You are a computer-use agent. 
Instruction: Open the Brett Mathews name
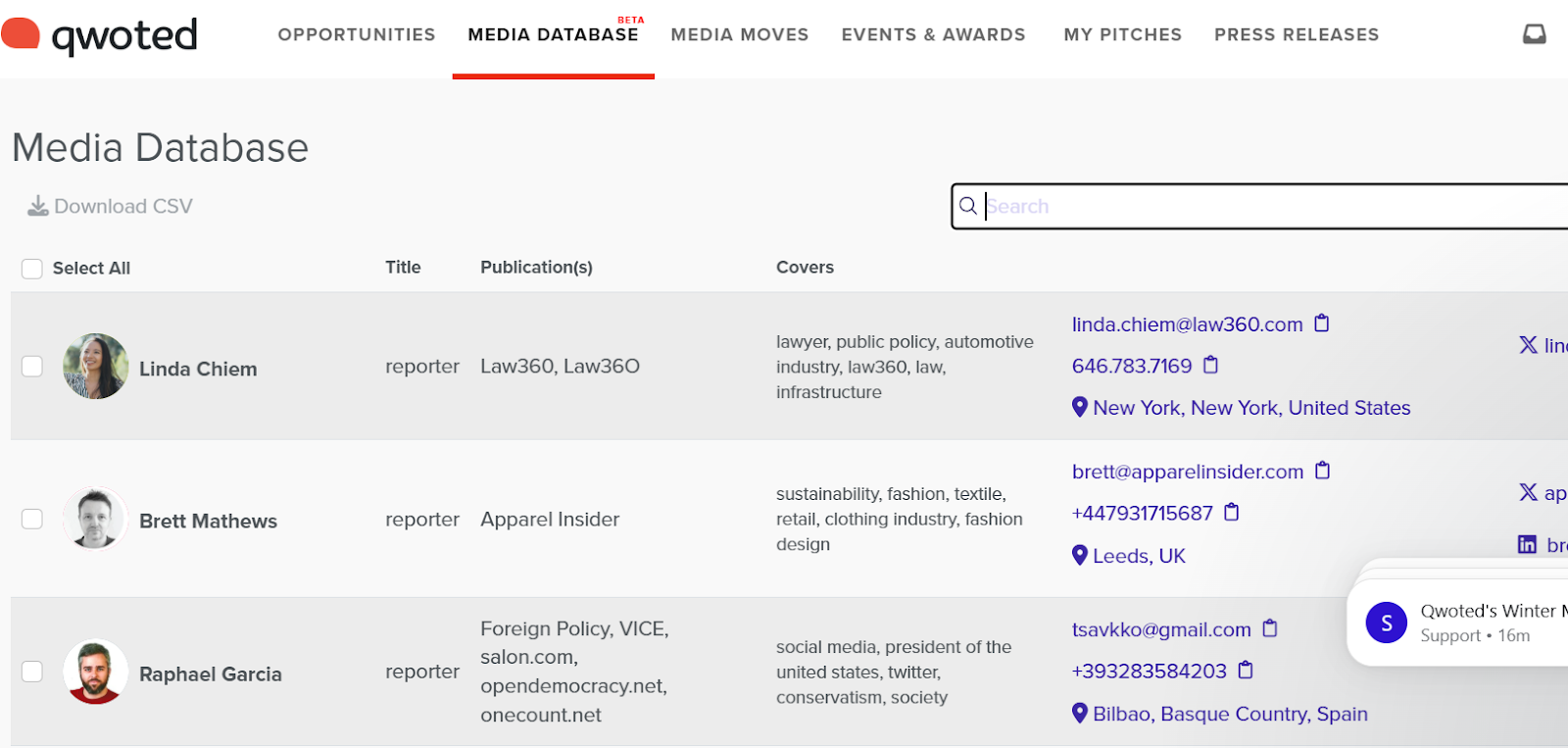point(208,521)
